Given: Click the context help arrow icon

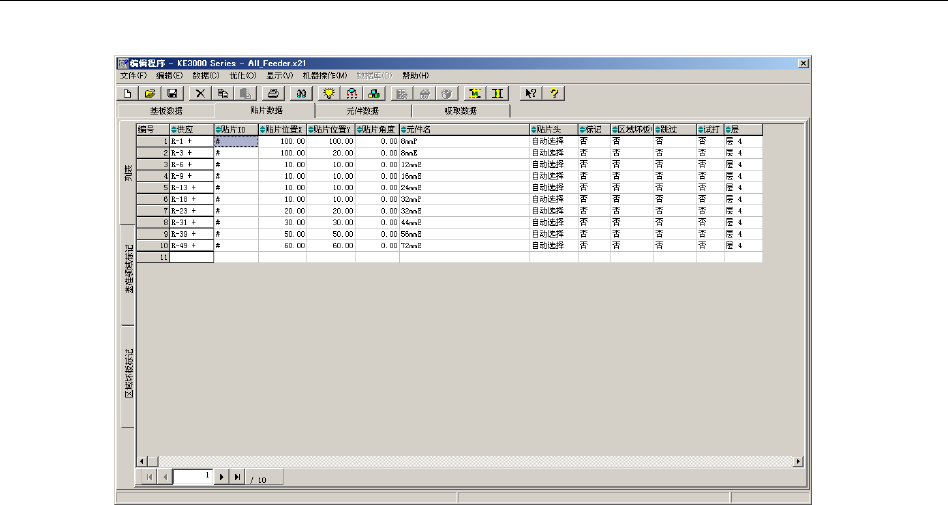Looking at the screenshot, I should (532, 92).
